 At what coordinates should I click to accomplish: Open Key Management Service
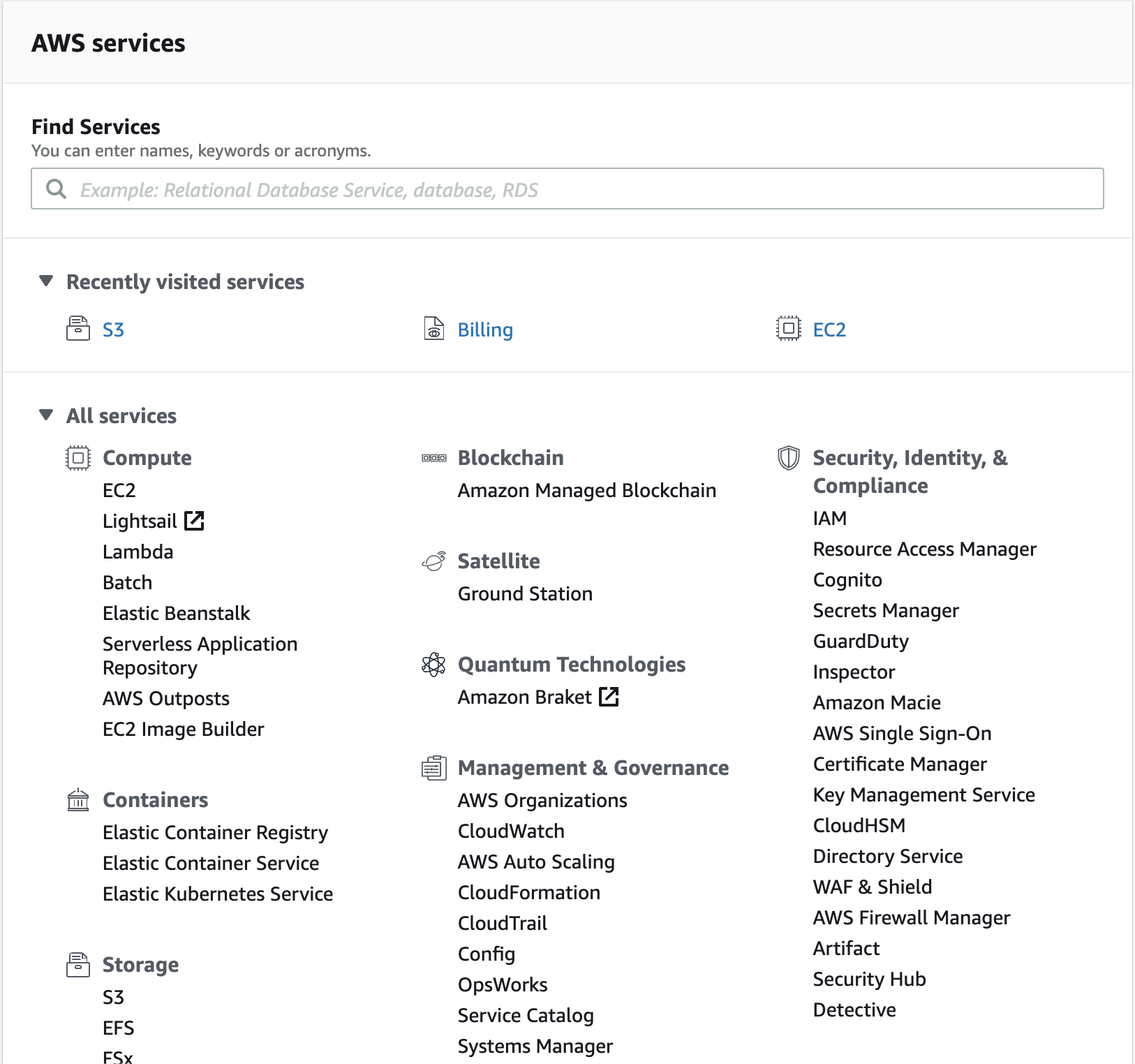[x=924, y=795]
